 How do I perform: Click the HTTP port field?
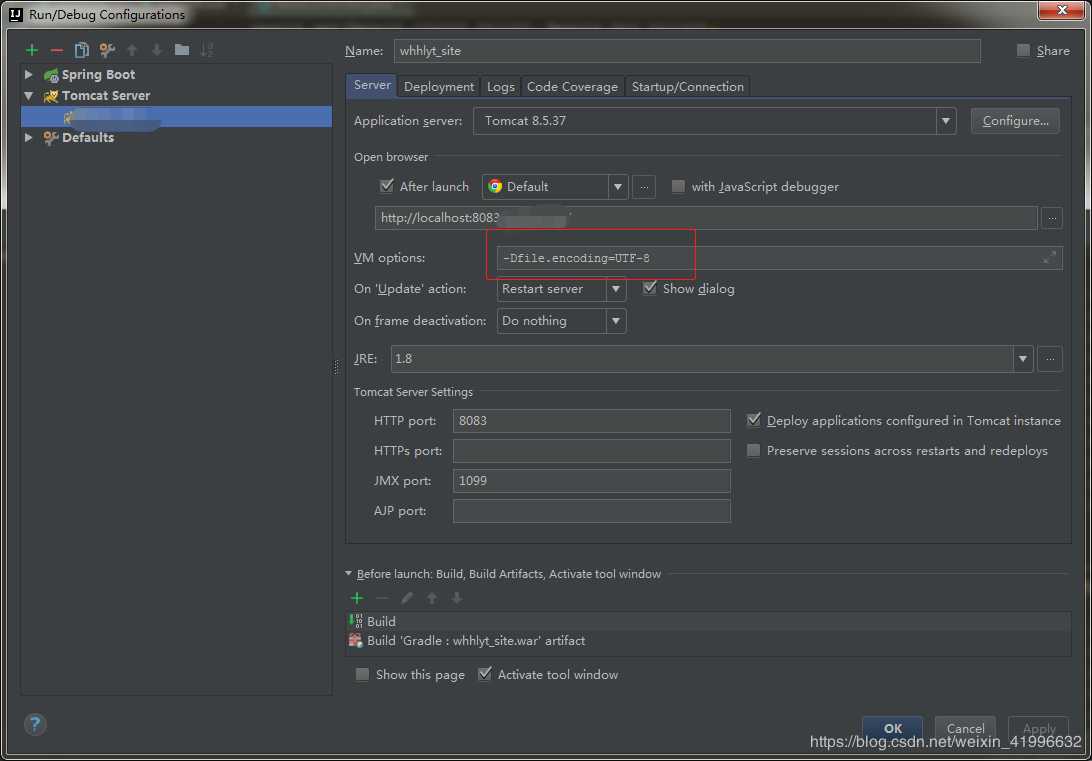click(591, 421)
